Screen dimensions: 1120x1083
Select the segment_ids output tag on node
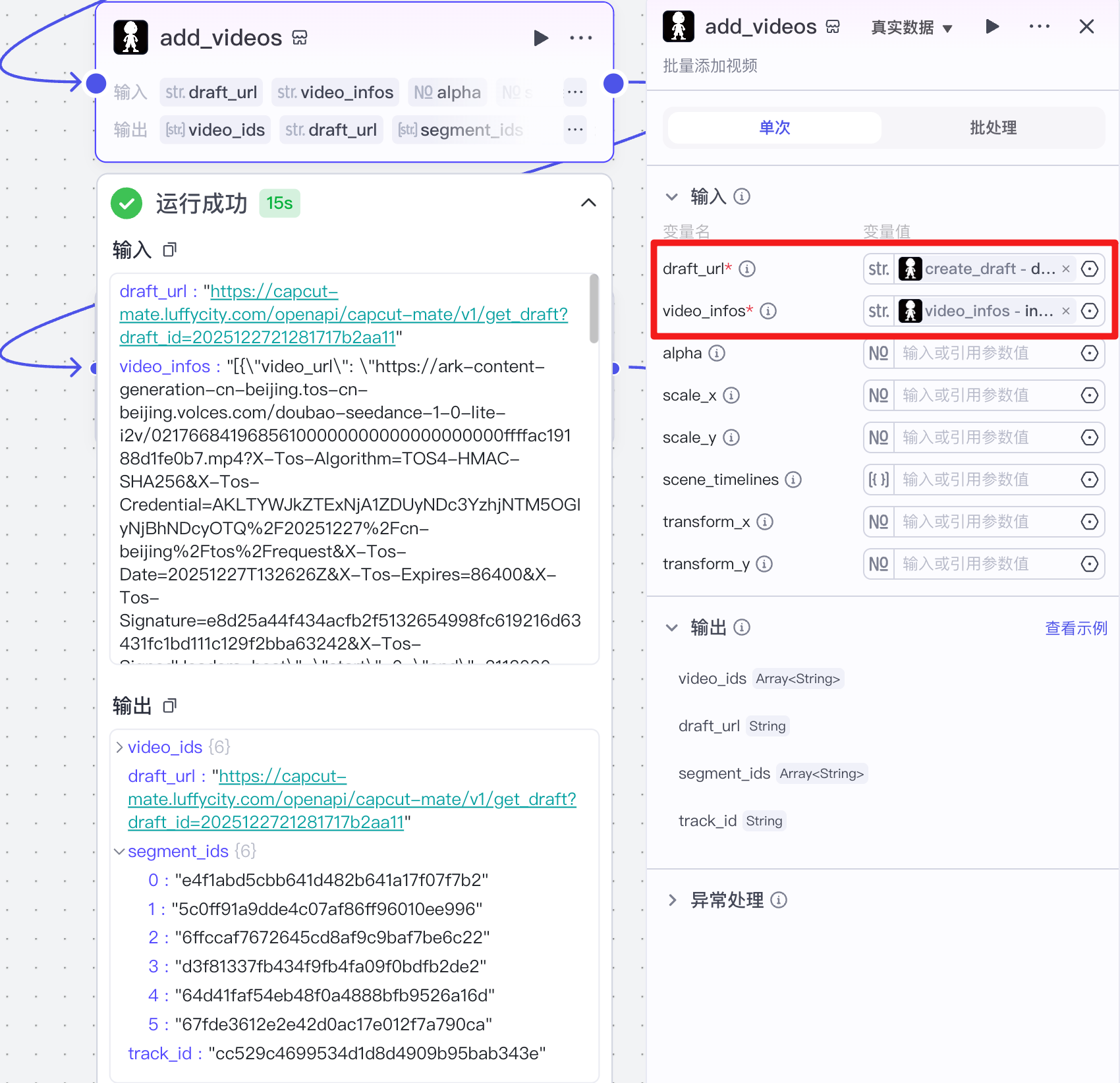pos(461,130)
